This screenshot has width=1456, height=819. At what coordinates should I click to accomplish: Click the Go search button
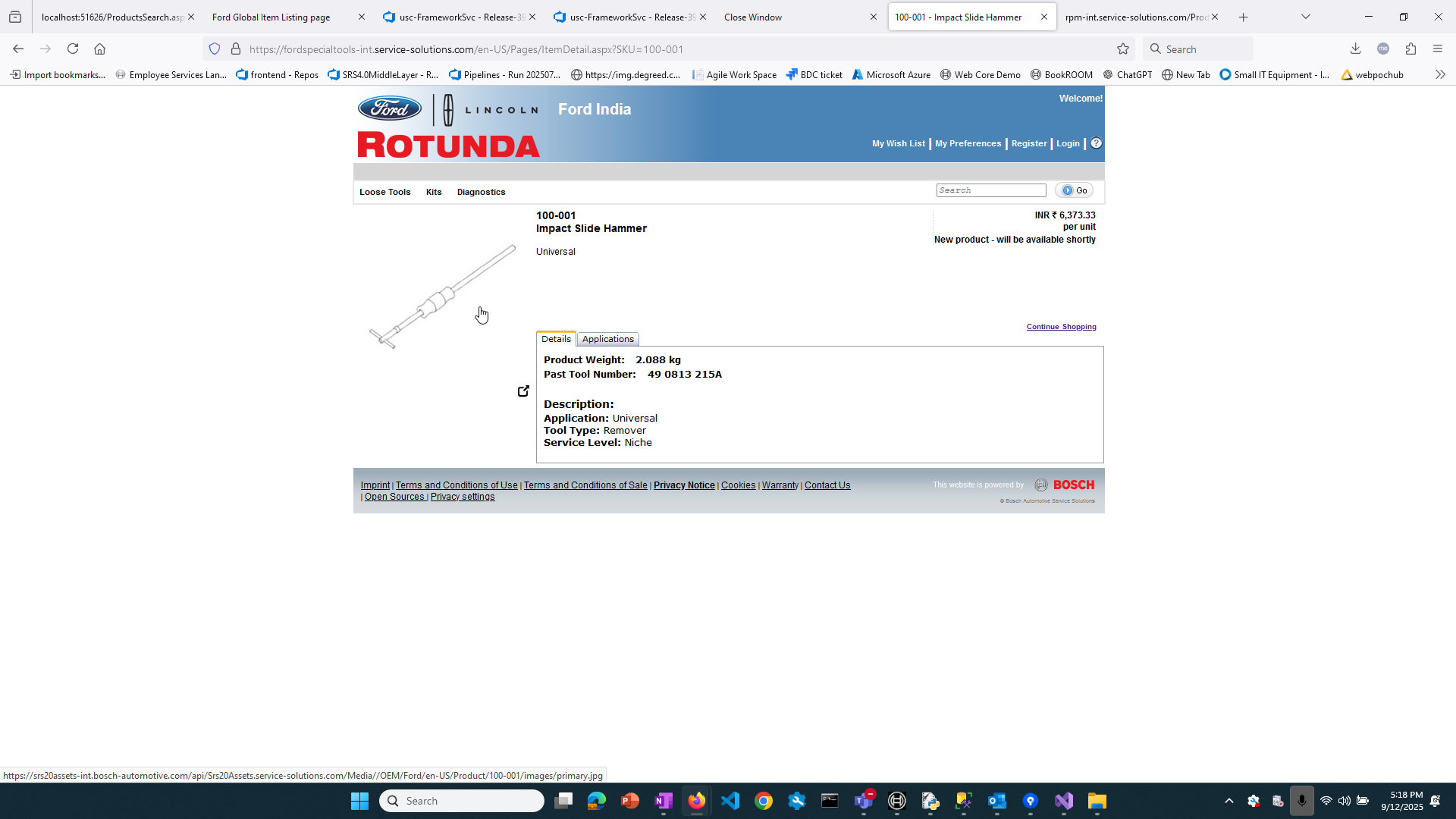(x=1074, y=190)
